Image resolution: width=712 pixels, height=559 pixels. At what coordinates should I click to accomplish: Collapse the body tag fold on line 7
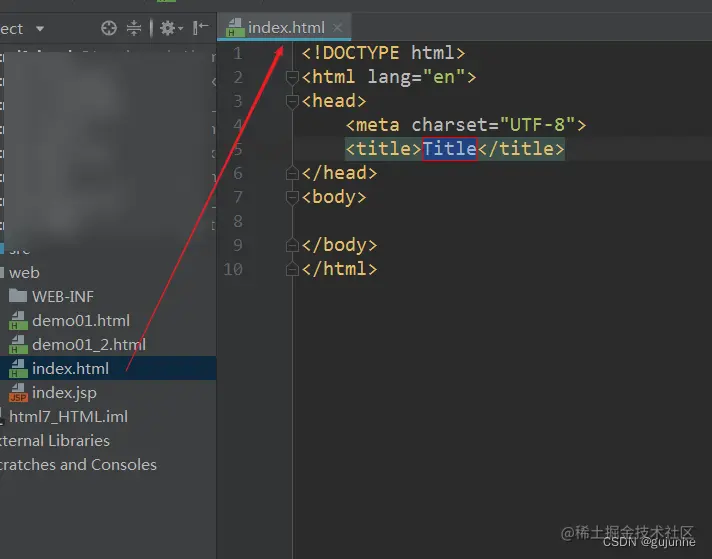292,197
